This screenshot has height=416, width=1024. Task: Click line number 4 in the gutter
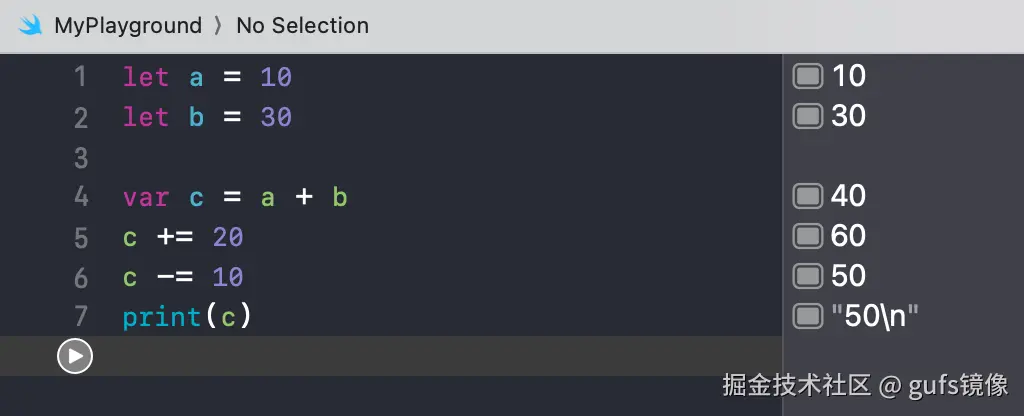pyautogui.click(x=80, y=197)
